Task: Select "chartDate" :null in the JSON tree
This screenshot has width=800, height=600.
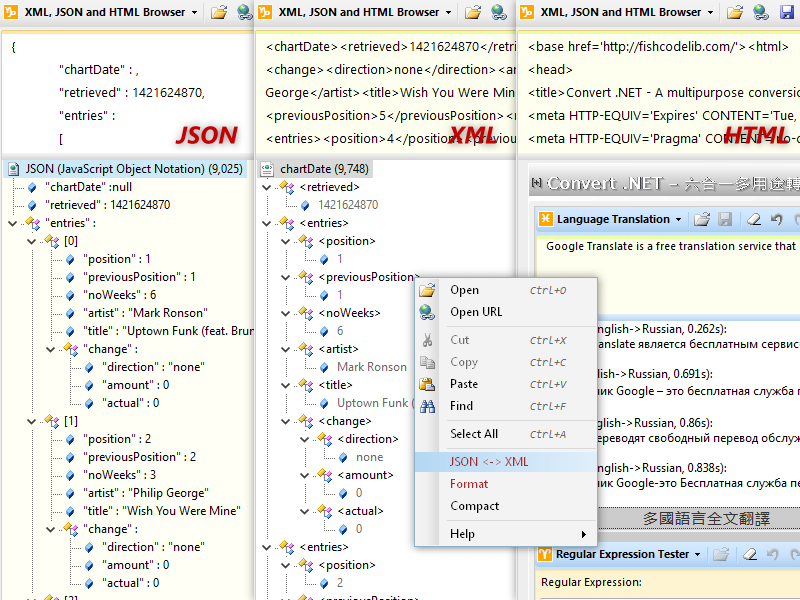Action: coord(89,187)
